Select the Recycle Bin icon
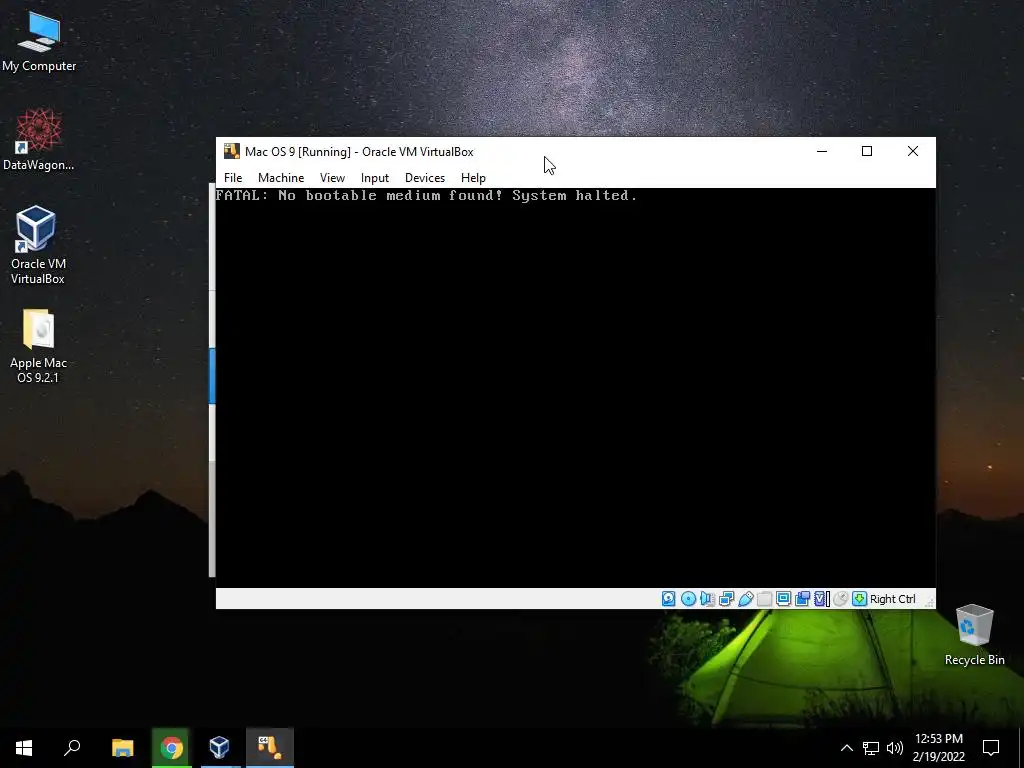This screenshot has height=768, width=1024. [974, 635]
